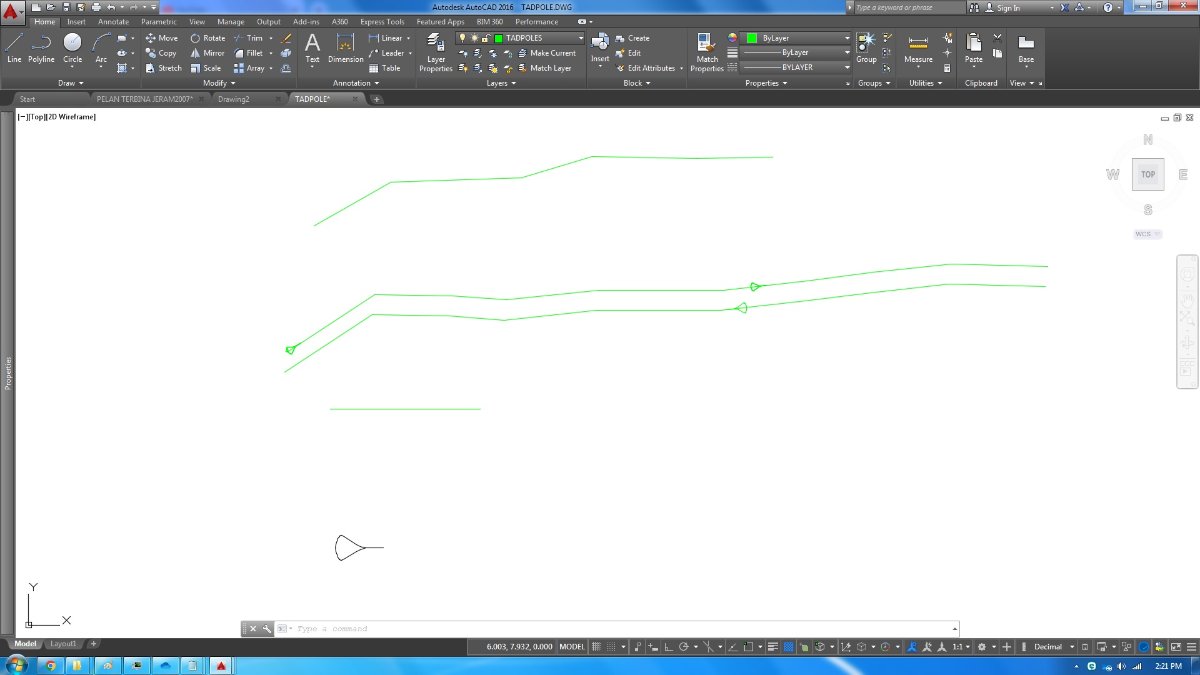The image size is (1200, 675).
Task: Toggle MODEL space button
Action: tap(572, 647)
